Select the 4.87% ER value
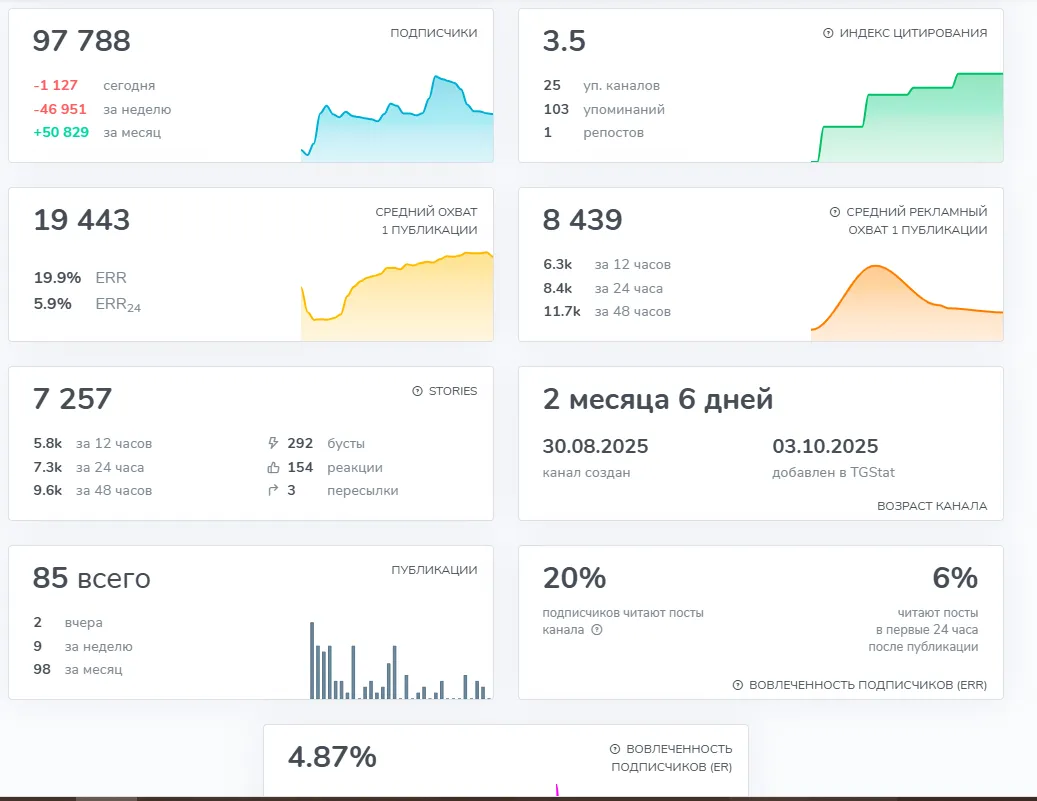The width and height of the screenshot is (1037, 801). click(332, 757)
